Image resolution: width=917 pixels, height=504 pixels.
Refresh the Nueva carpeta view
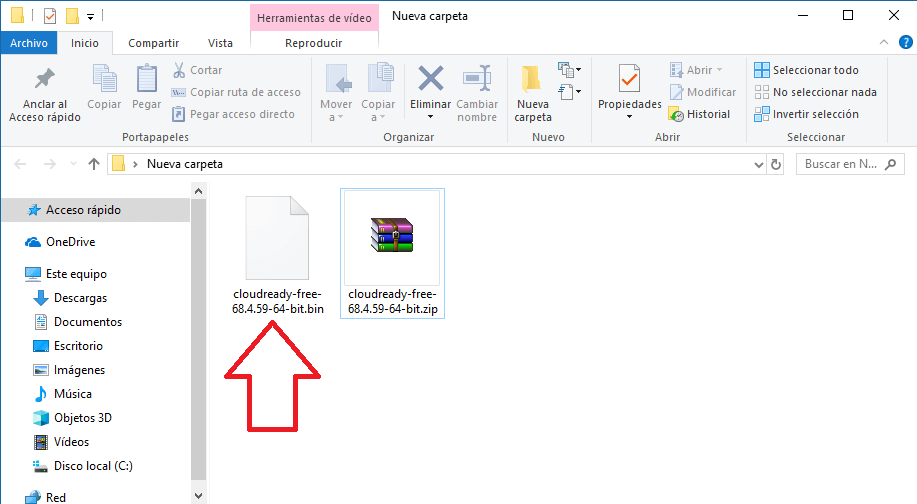[x=776, y=165]
